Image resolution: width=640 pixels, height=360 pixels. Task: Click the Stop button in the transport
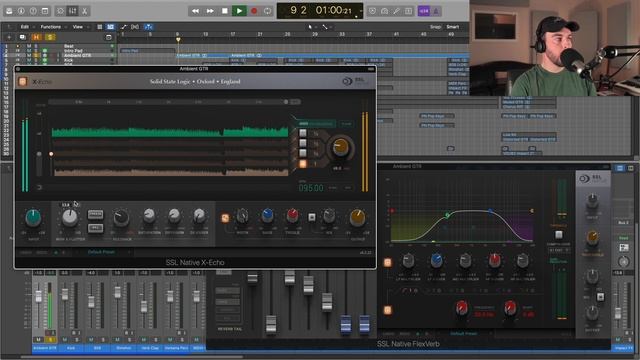(x=224, y=11)
